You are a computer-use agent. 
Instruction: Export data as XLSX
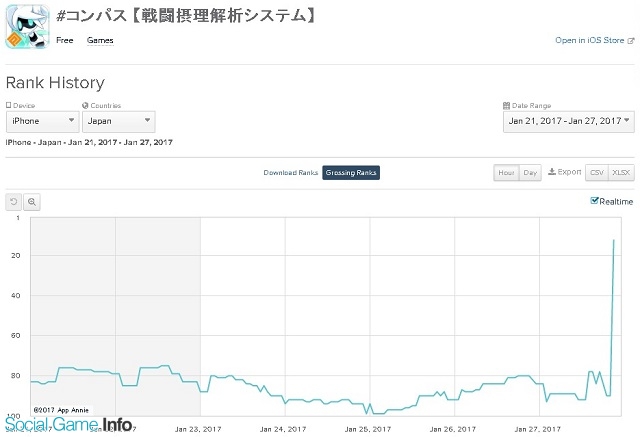(x=622, y=173)
